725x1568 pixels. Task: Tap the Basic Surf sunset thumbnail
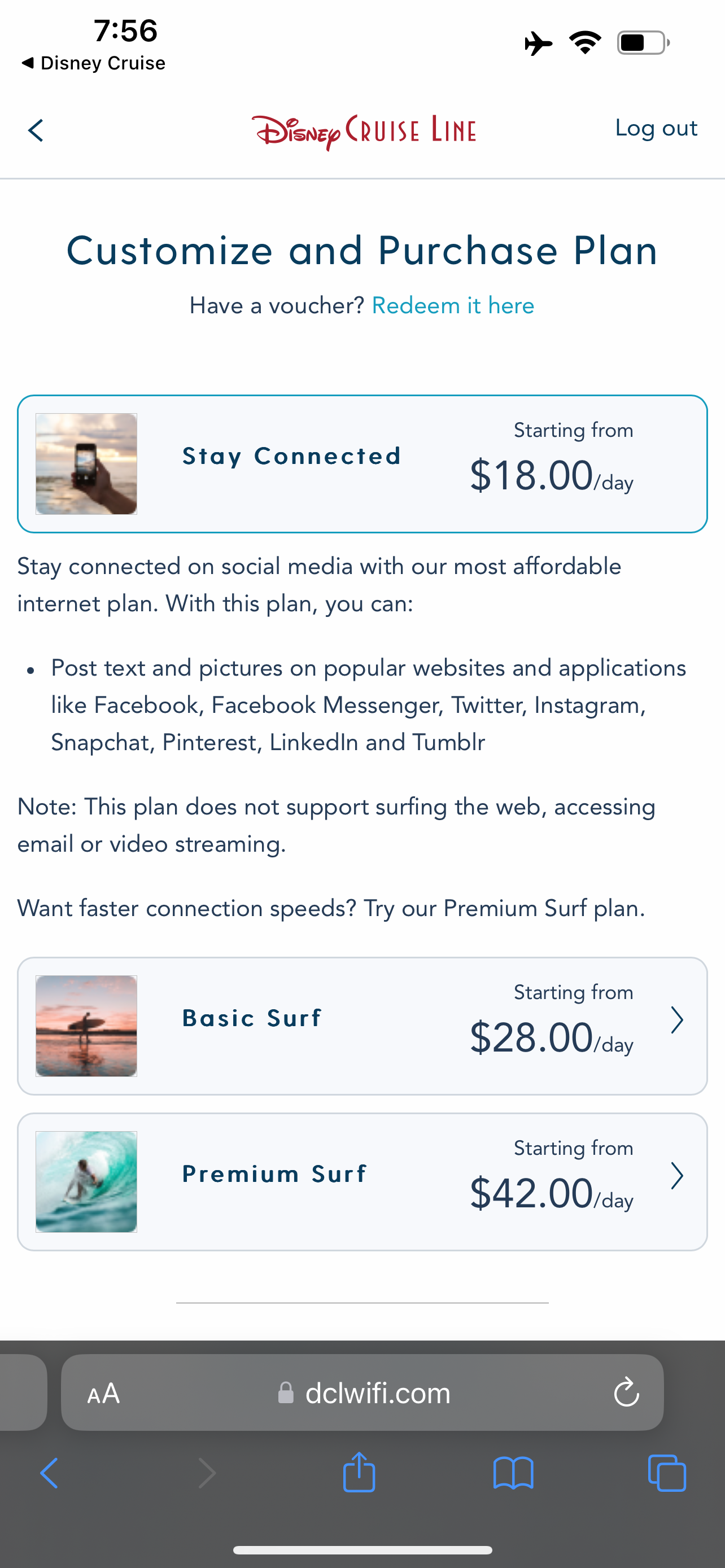(86, 1026)
